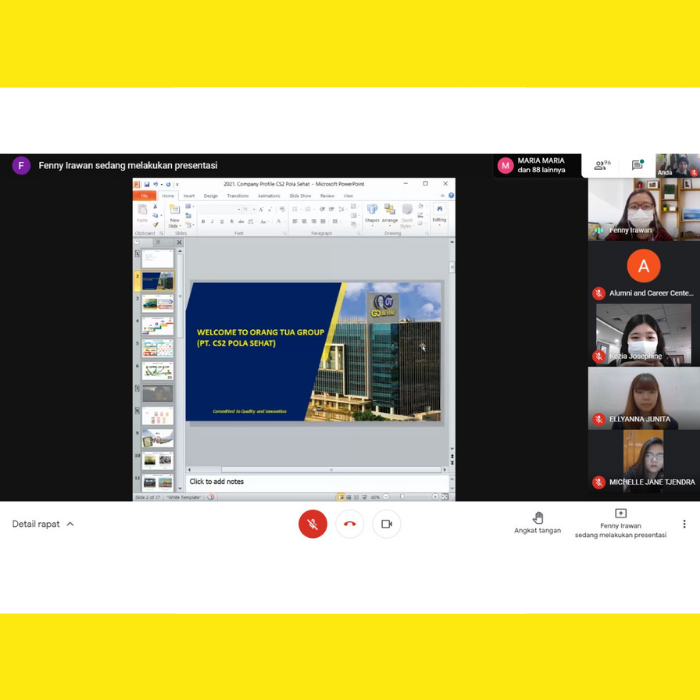Open the Review ribbon tab

pos(327,196)
